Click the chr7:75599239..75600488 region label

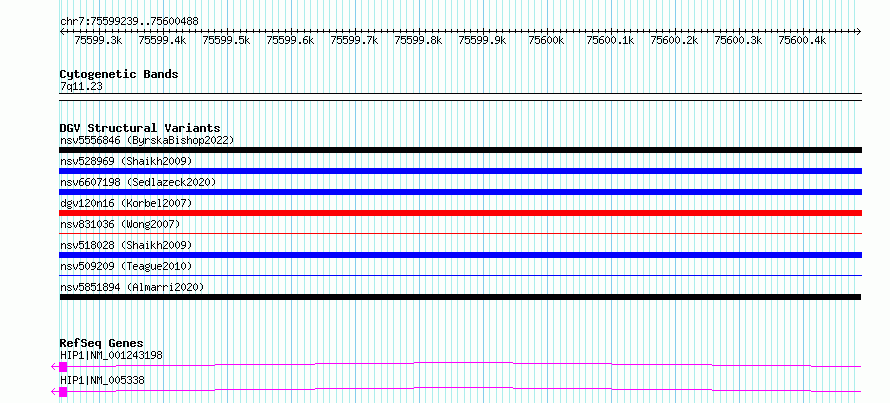point(129,21)
